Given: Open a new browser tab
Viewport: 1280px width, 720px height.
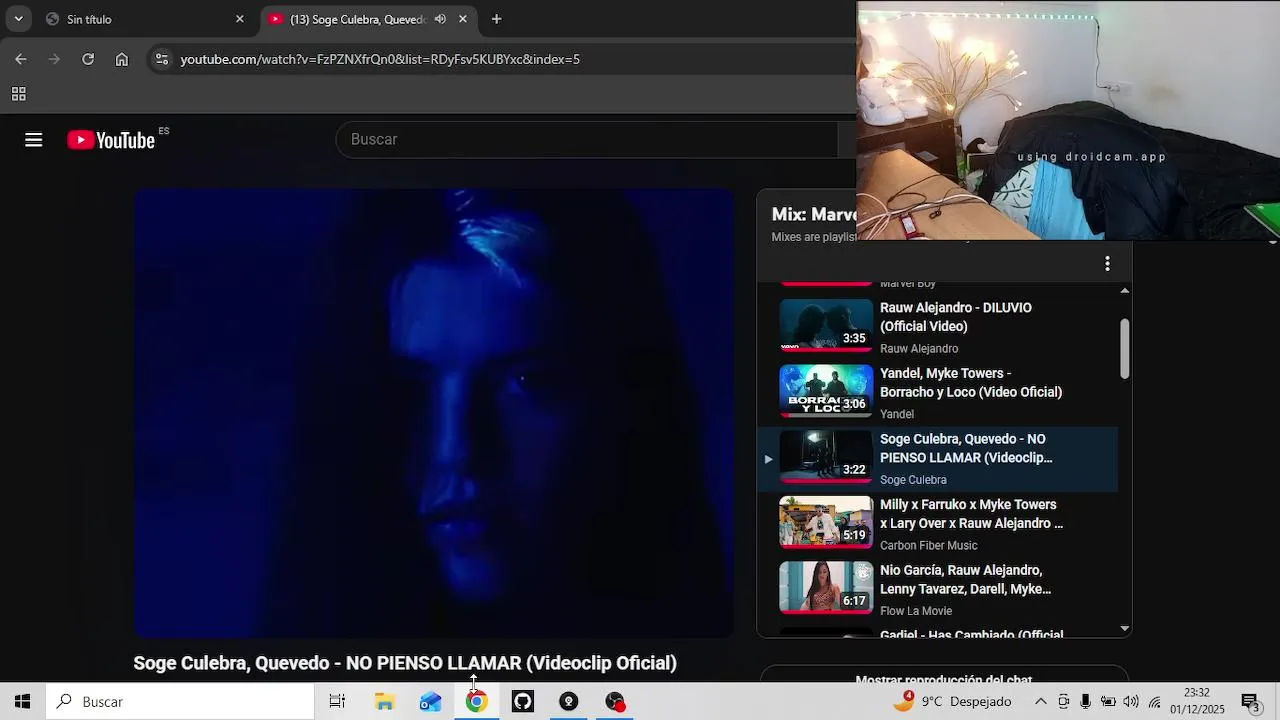Looking at the screenshot, I should point(496,19).
